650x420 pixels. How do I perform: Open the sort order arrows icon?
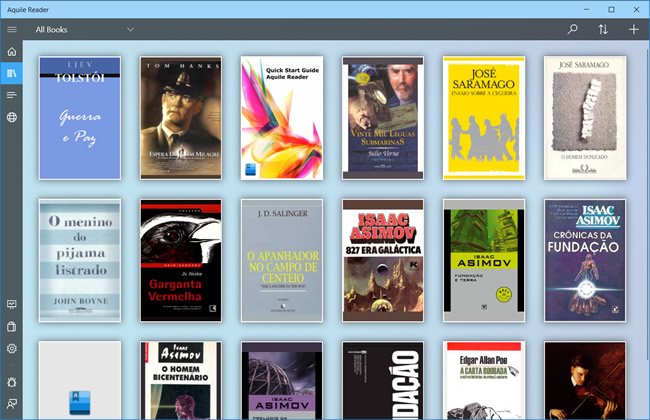pos(603,29)
